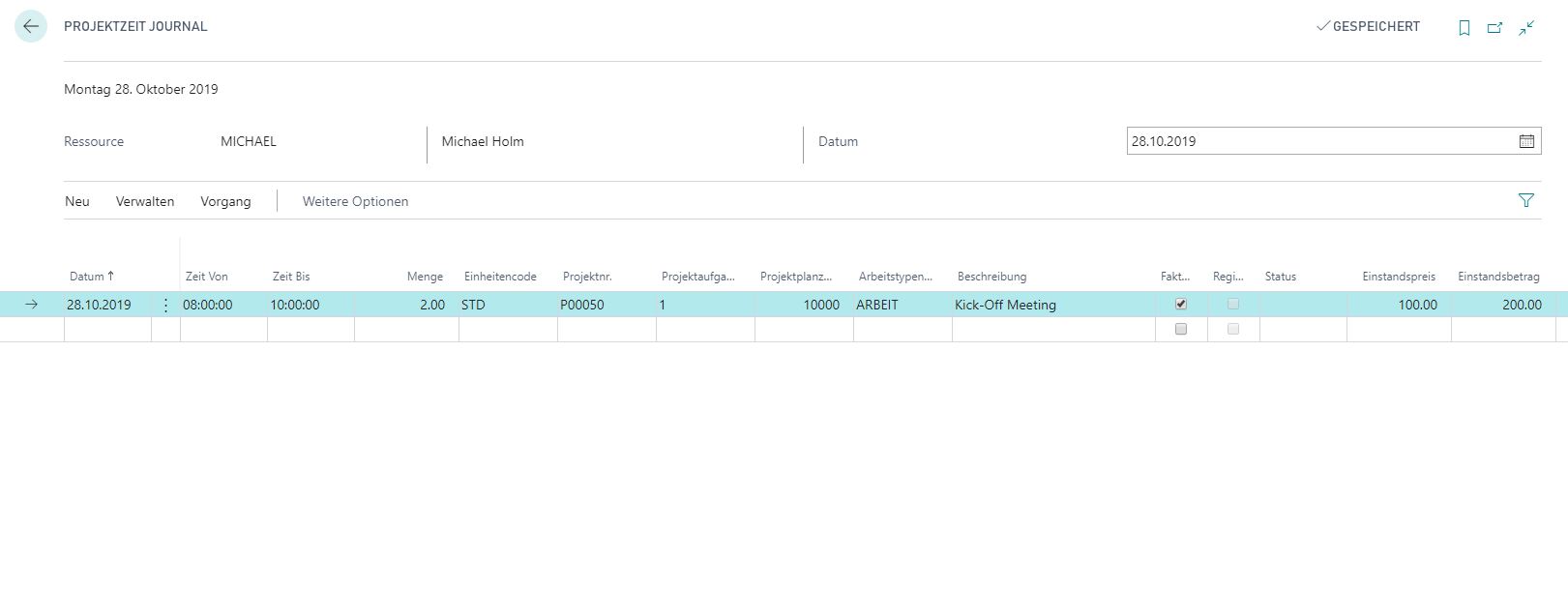This screenshot has width=1568, height=615.
Task: Select the project number cell P00050
Action: pos(606,305)
